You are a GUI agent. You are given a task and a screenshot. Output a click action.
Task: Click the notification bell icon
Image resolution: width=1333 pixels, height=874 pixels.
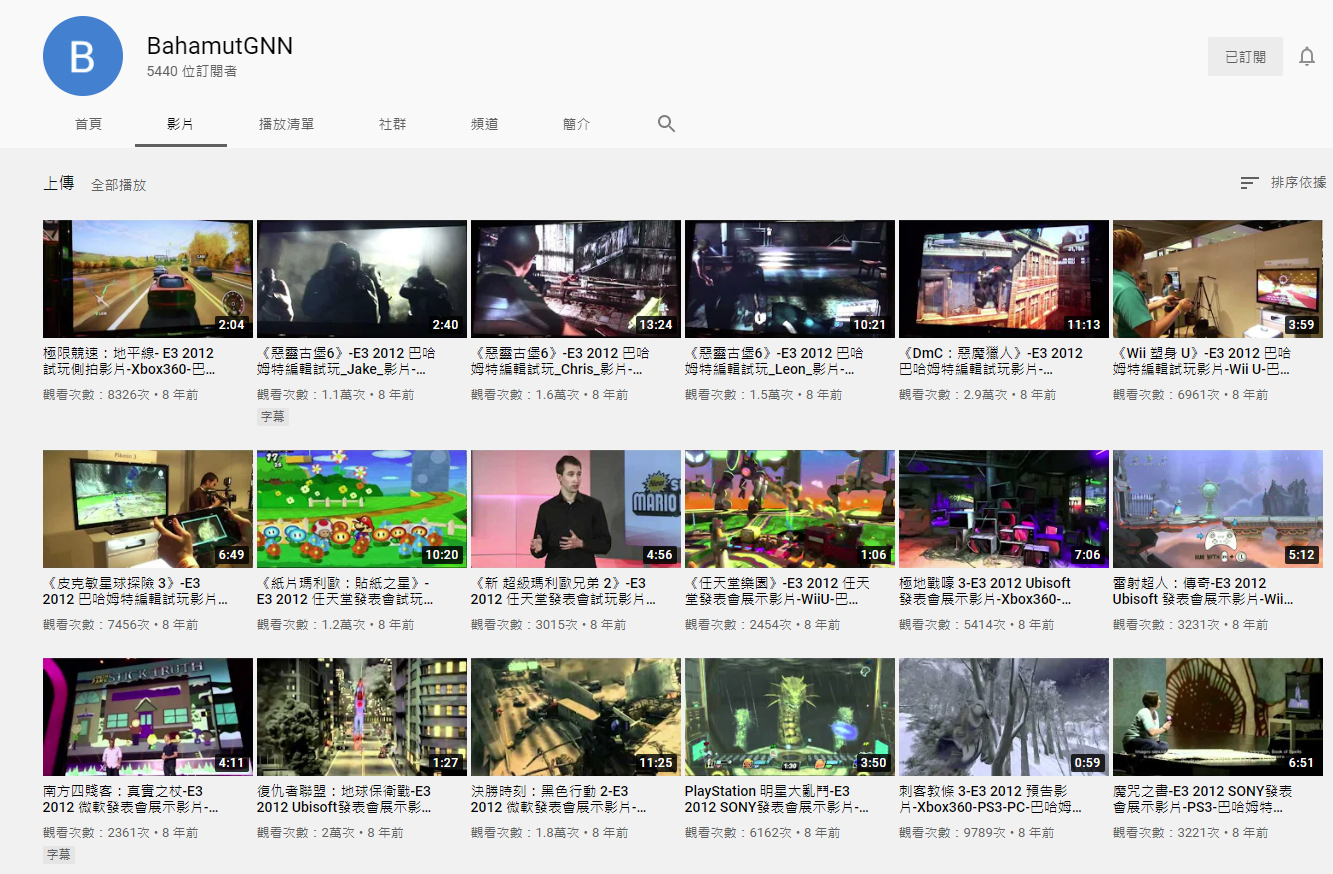pyautogui.click(x=1306, y=57)
